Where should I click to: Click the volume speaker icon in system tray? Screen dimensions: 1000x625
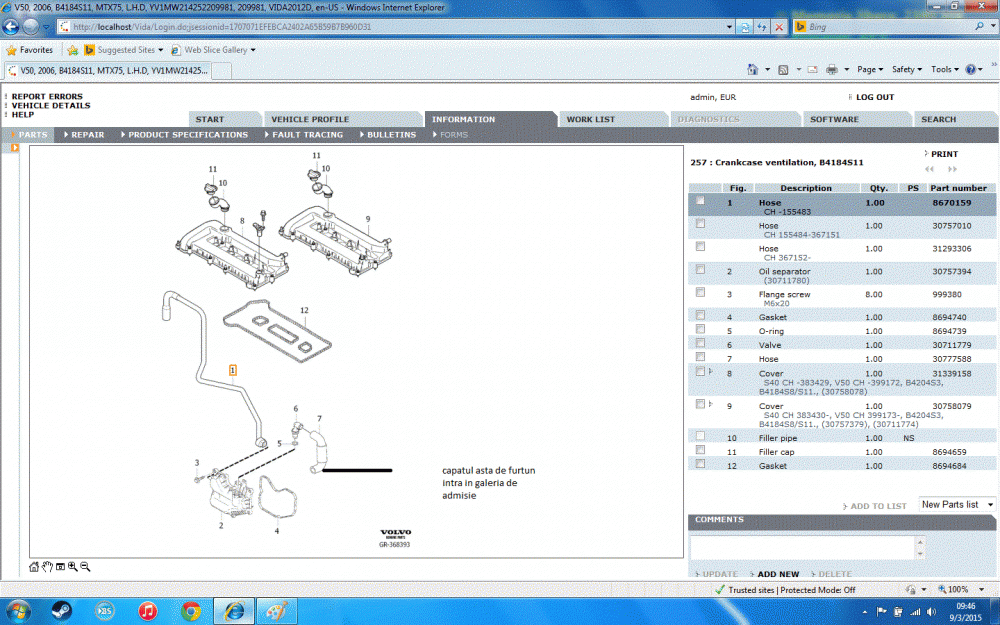[932, 612]
